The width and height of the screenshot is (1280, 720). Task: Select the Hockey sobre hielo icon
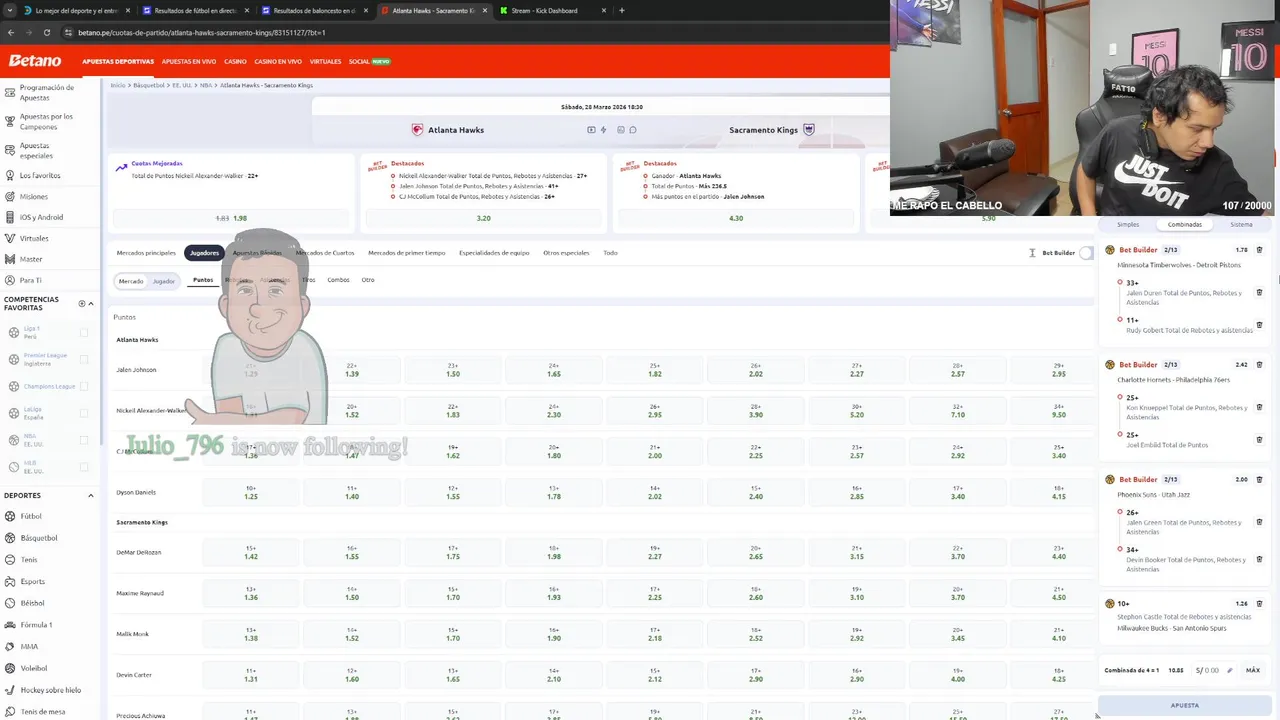[x=9, y=690]
